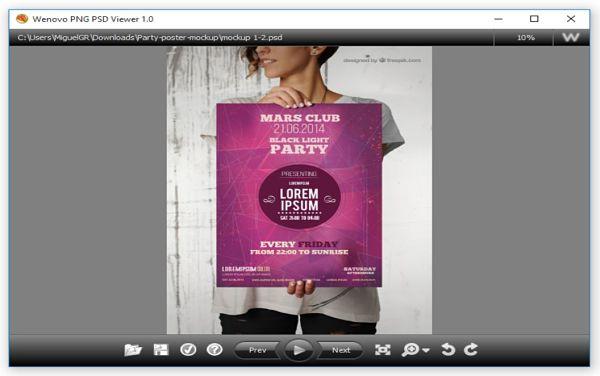The width and height of the screenshot is (600, 376).
Task: Fit image to screen icon
Action: (383, 350)
